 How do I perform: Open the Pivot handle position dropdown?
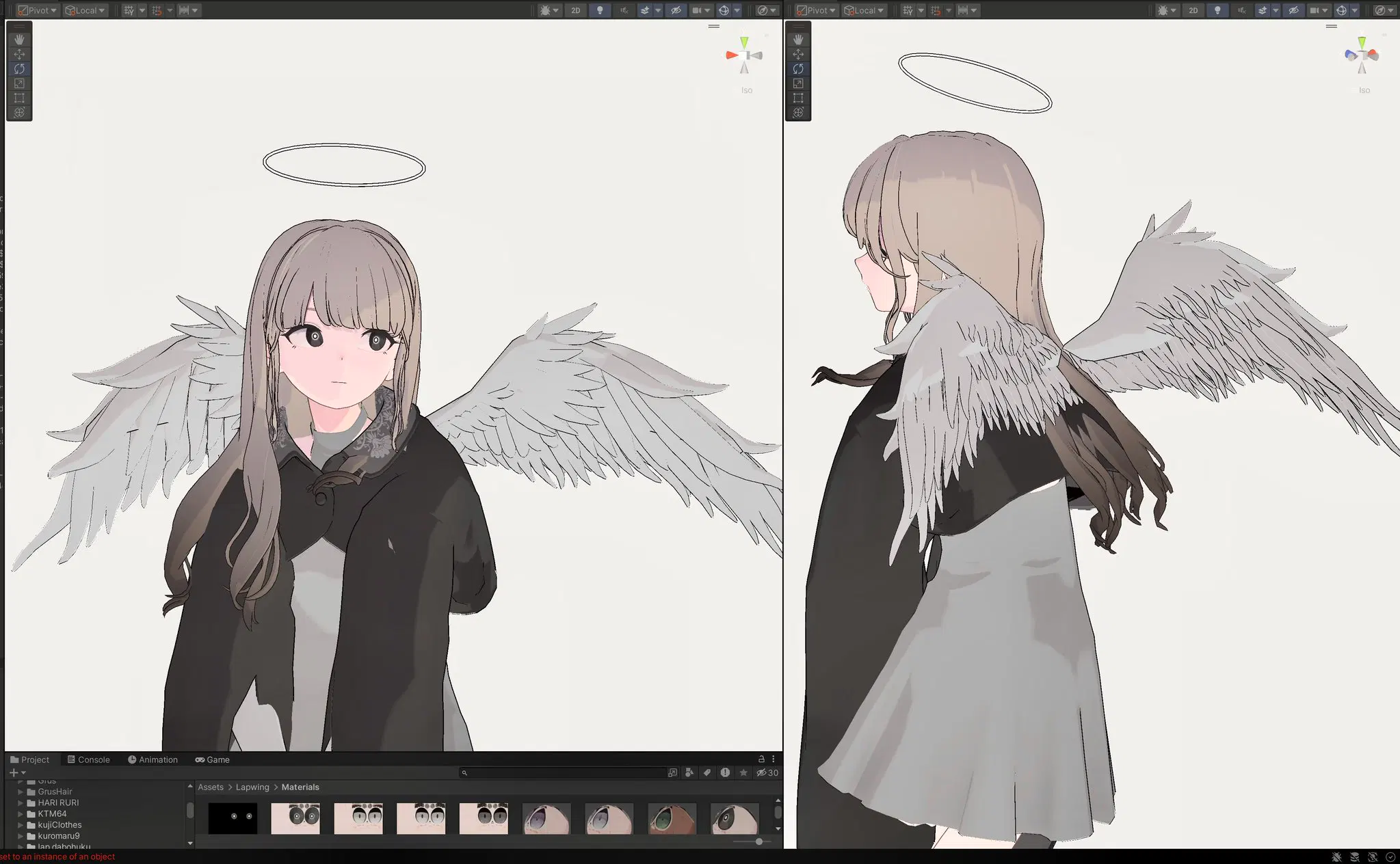coord(37,10)
